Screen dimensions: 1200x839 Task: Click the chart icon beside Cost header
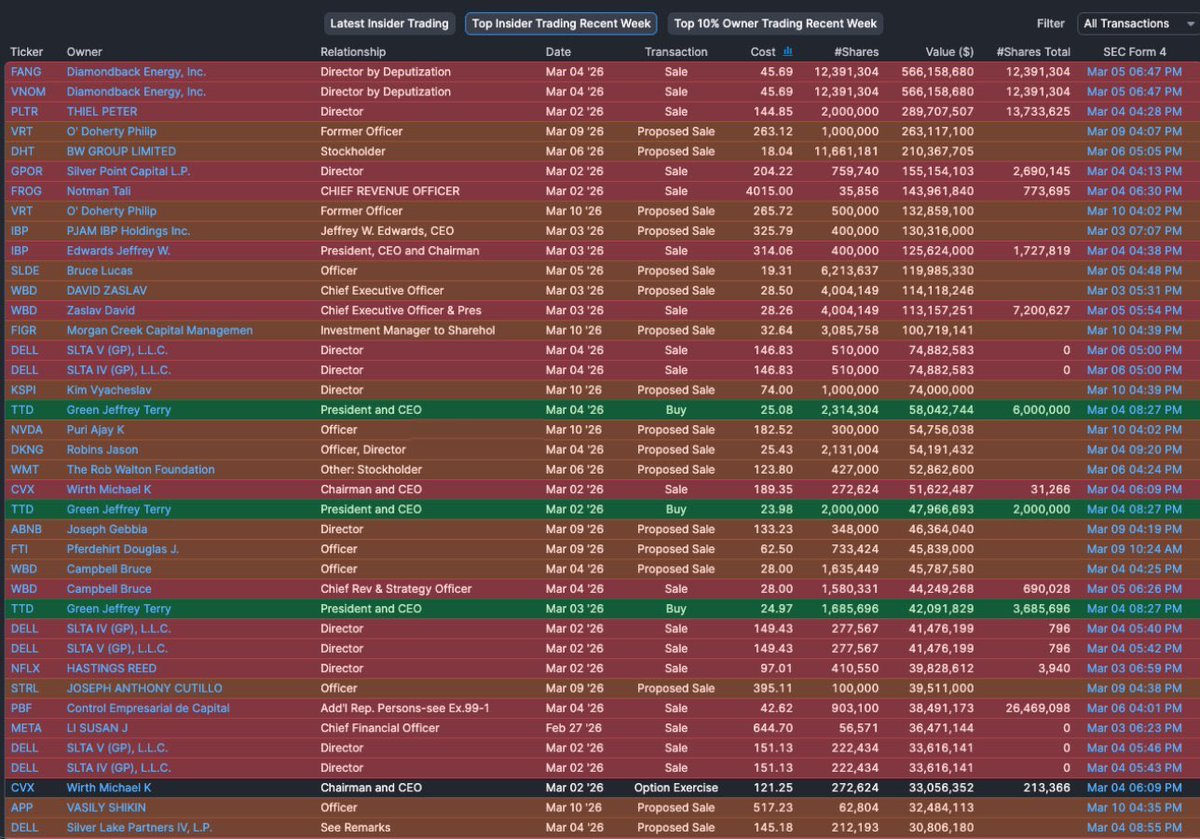click(x=788, y=51)
